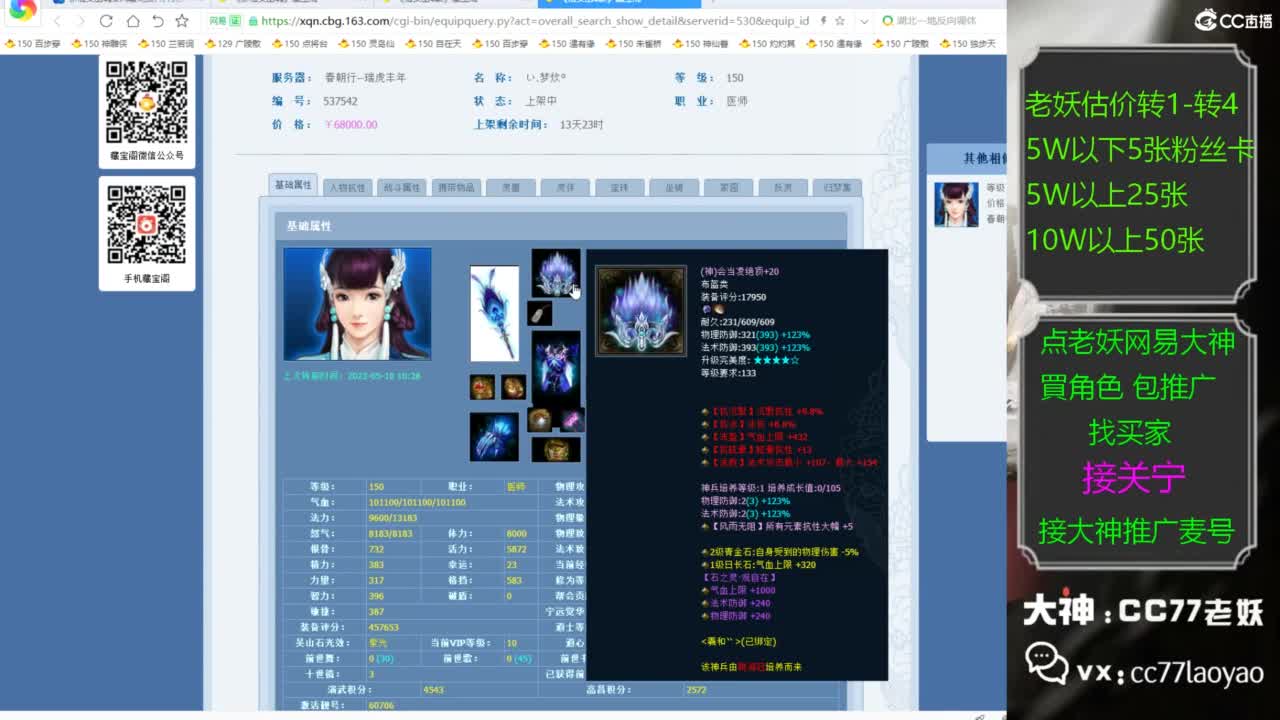Open the 150 朱雀桥 bookmark
This screenshot has width=1280, height=720.
click(634, 44)
